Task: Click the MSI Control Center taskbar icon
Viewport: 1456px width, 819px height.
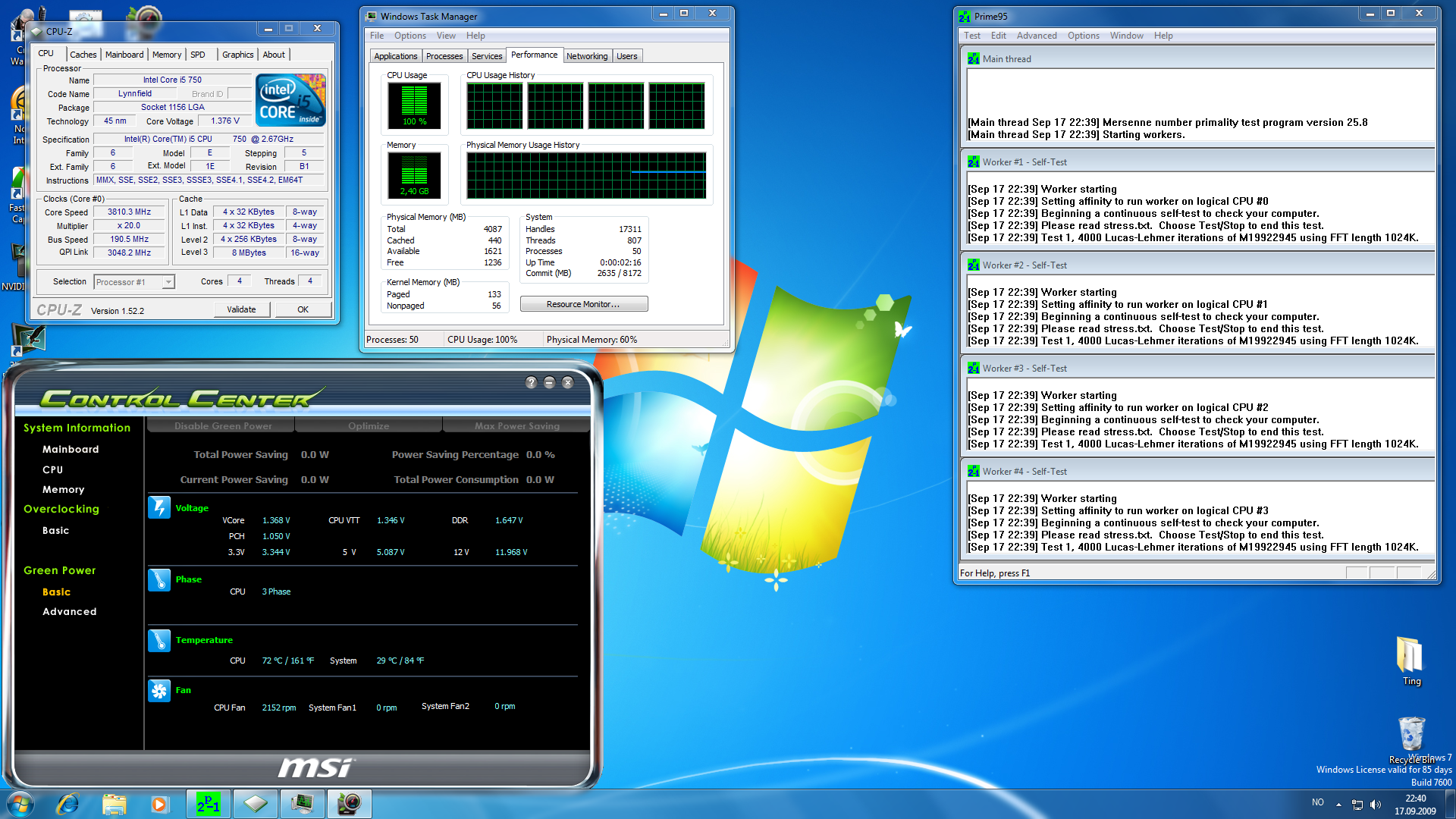Action: [x=350, y=804]
